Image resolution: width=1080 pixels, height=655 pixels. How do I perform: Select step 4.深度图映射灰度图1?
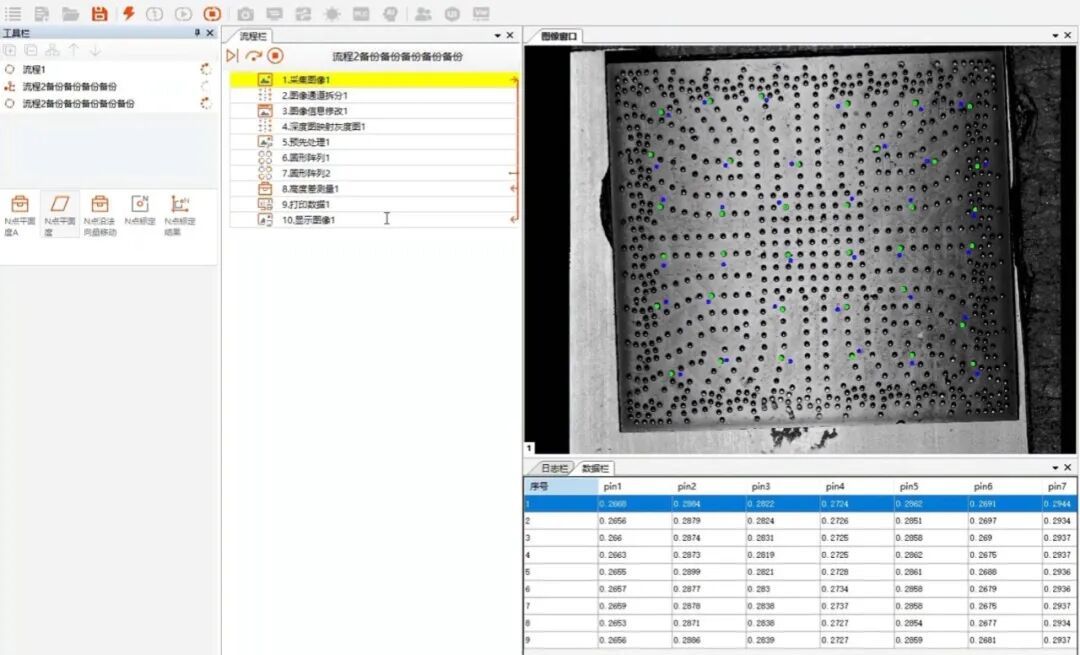click(374, 127)
